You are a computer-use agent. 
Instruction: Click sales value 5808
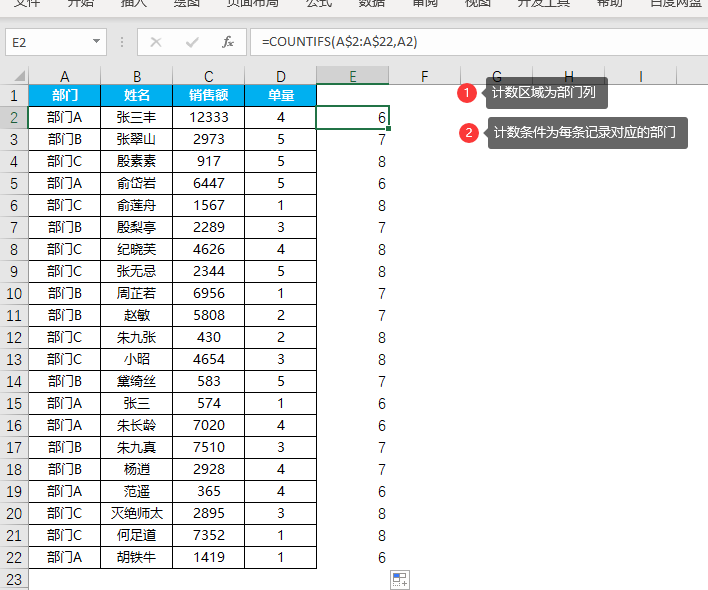(209, 315)
